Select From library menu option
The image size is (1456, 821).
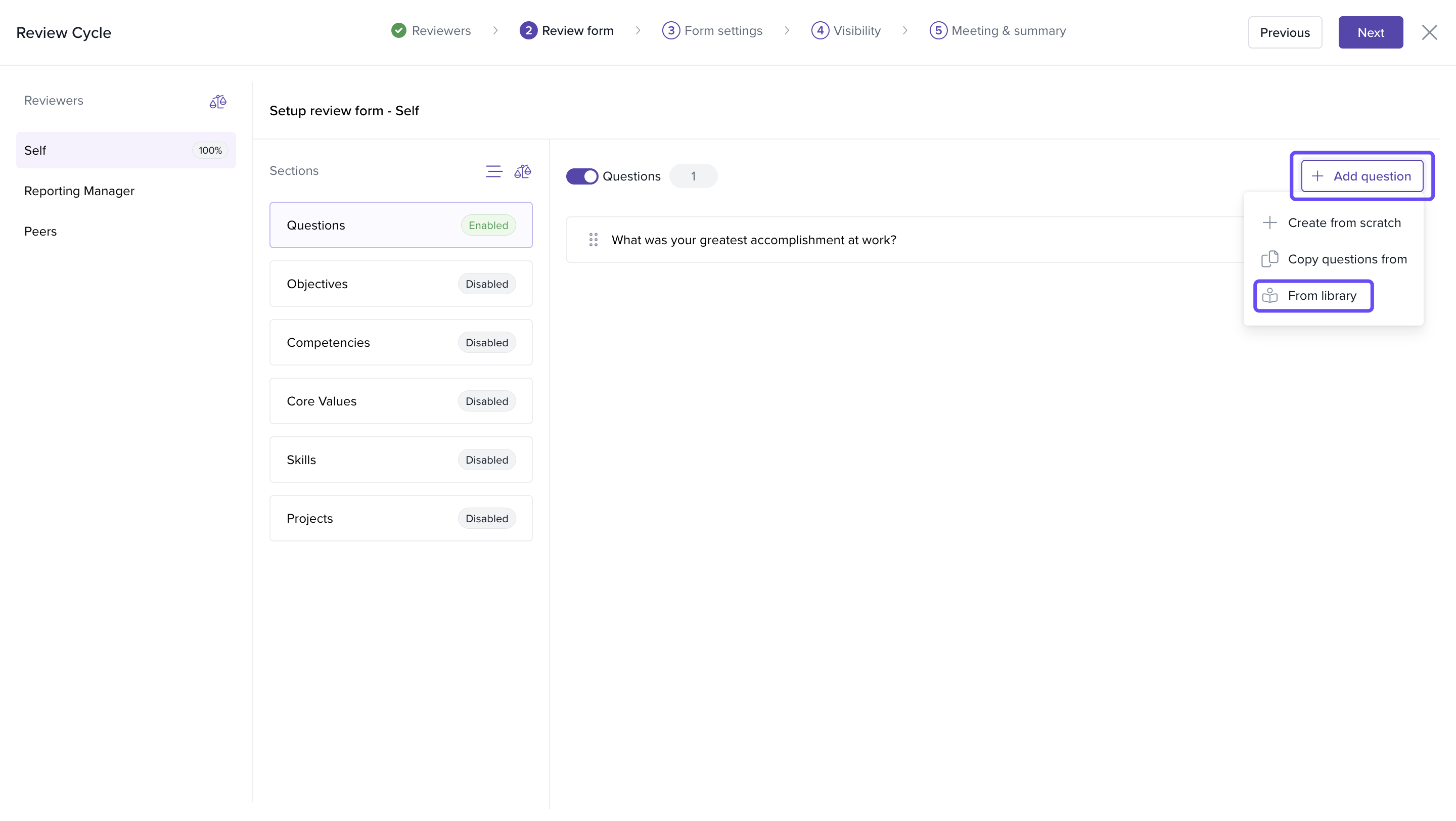(x=1321, y=296)
